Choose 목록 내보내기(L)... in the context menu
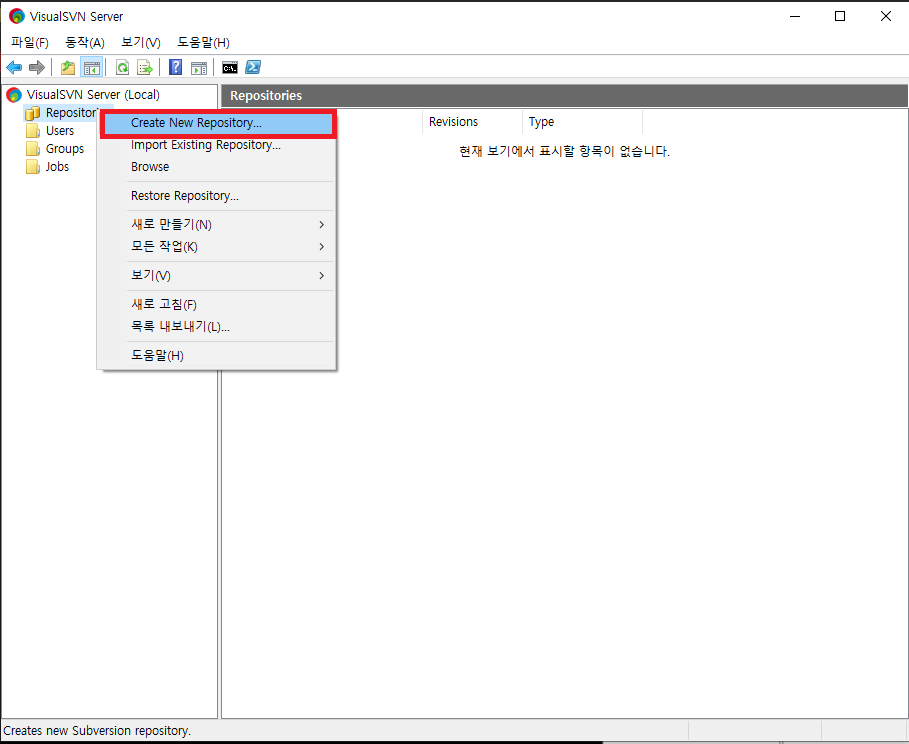This screenshot has width=909, height=744. coord(217,326)
